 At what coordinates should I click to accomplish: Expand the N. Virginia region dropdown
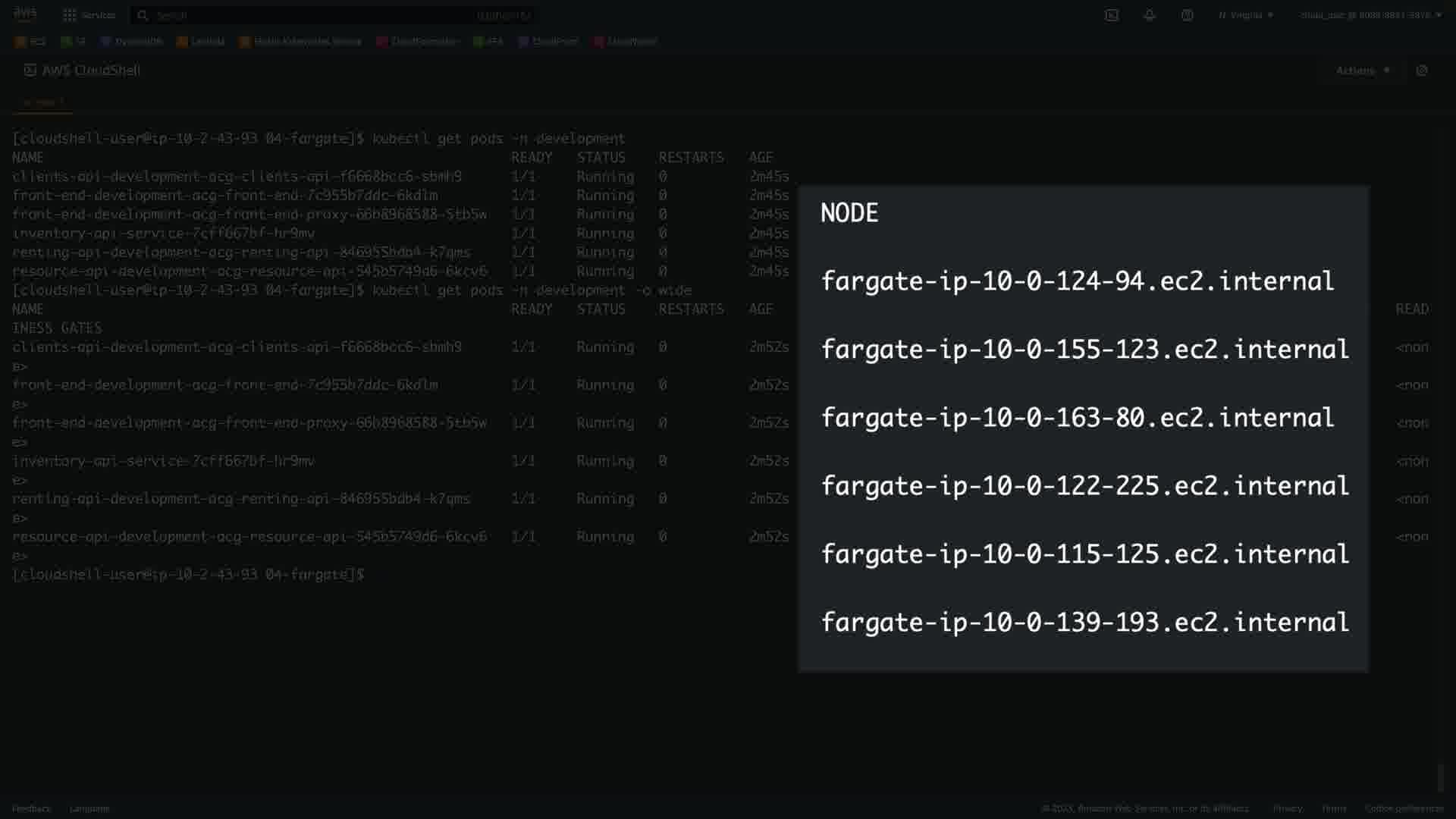tap(1245, 15)
